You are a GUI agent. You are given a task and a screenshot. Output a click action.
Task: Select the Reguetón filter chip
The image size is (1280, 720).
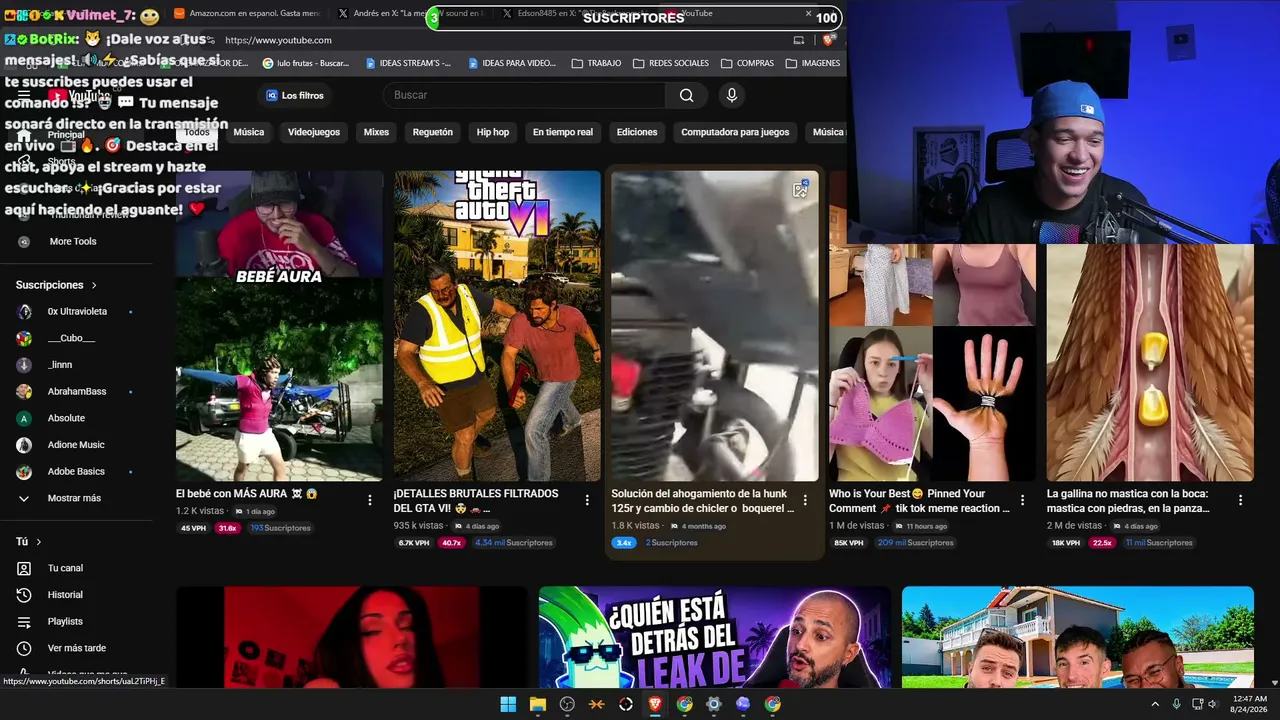tap(433, 132)
